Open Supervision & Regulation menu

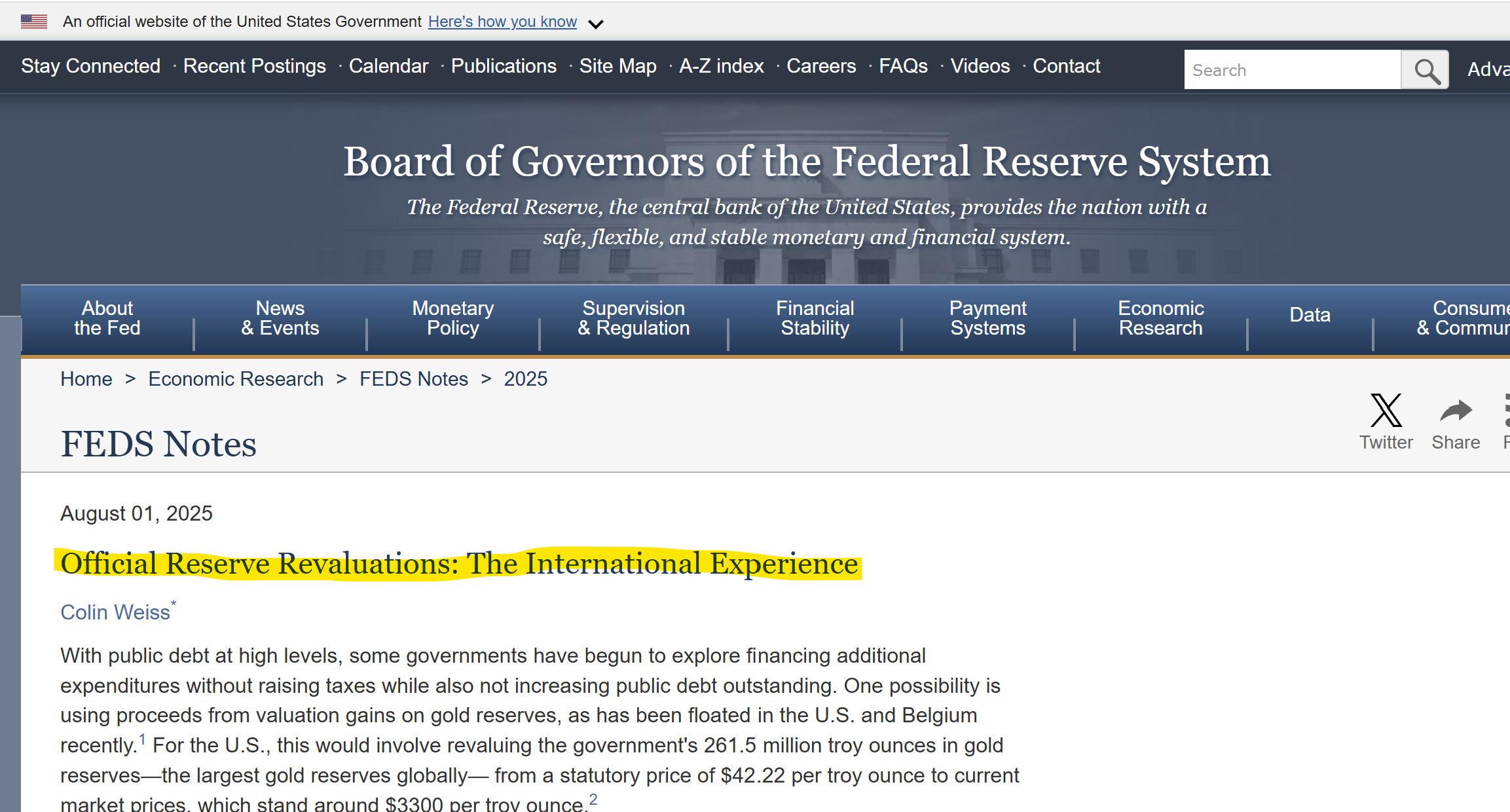click(x=633, y=318)
